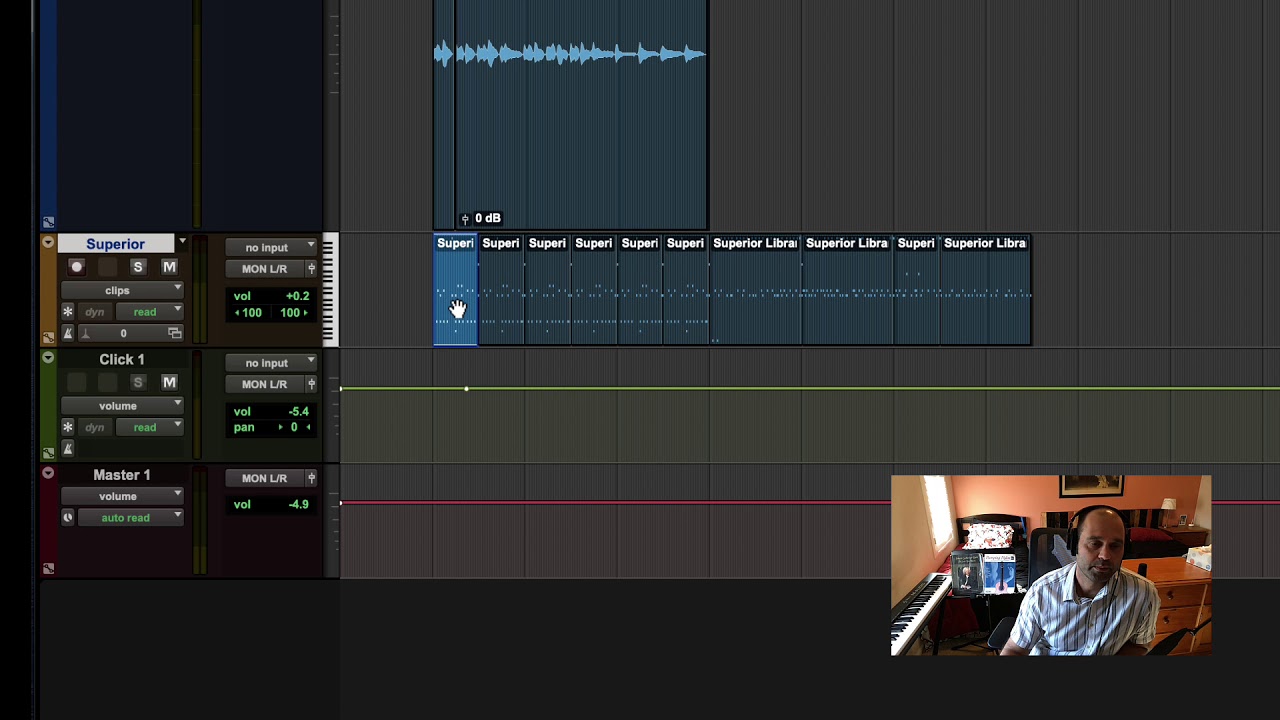Open the no input selector on Click 1 track

(x=270, y=363)
